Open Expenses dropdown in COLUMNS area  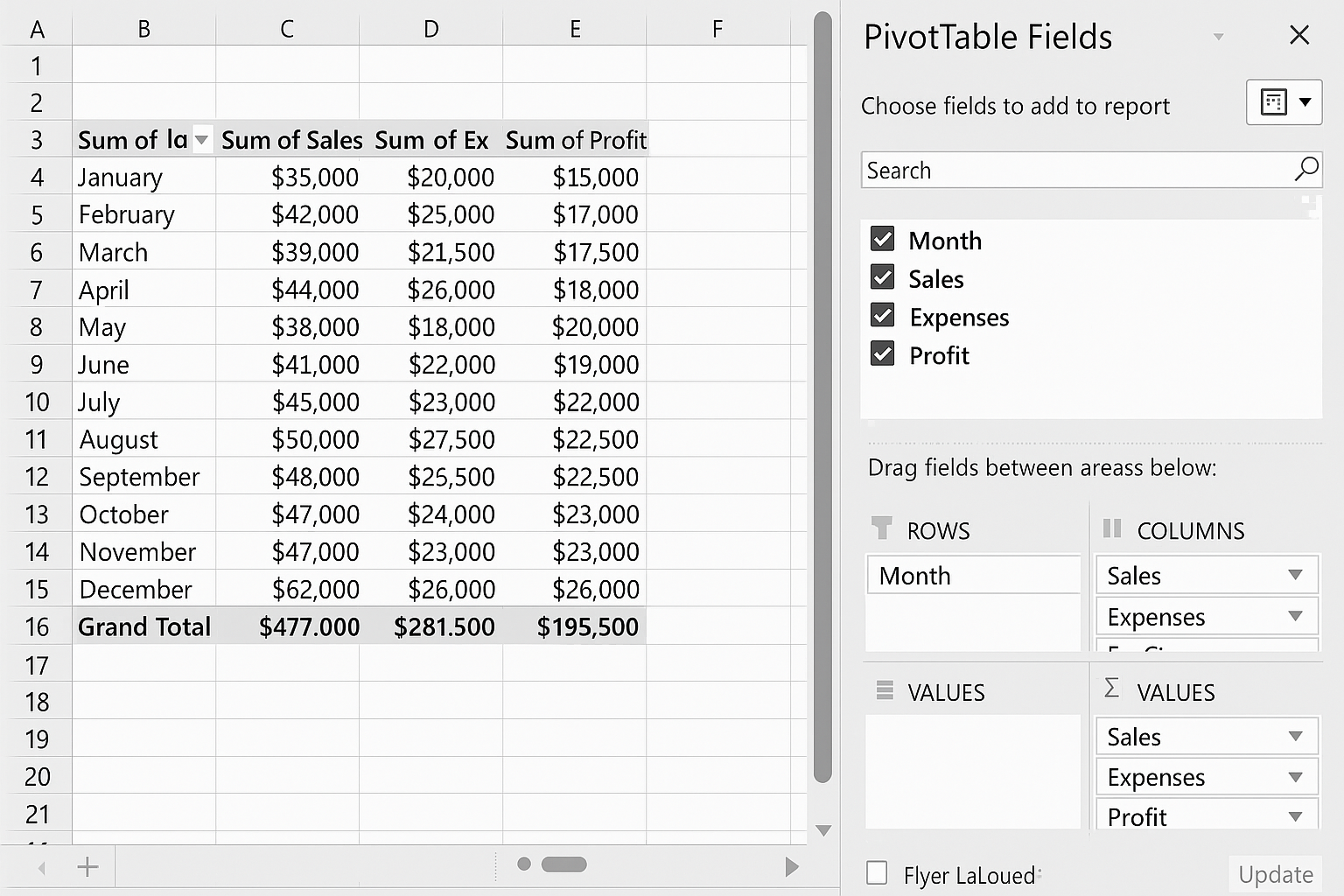click(1295, 616)
